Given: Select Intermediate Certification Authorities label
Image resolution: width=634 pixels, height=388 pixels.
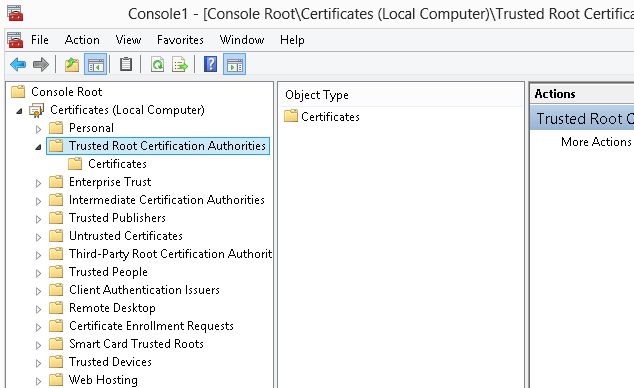Looking at the screenshot, I should click(167, 200).
